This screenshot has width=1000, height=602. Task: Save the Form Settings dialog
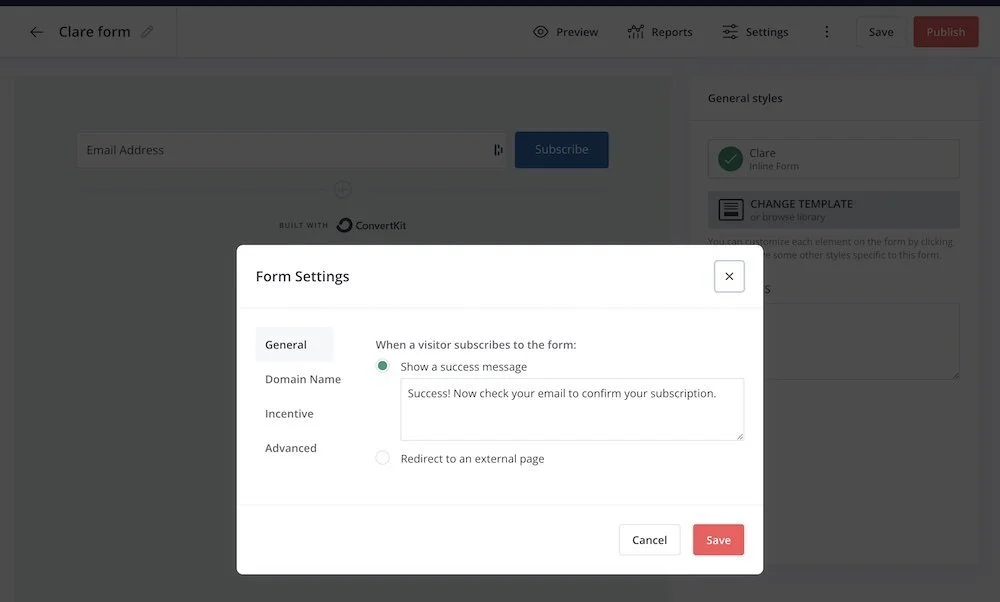click(x=718, y=540)
